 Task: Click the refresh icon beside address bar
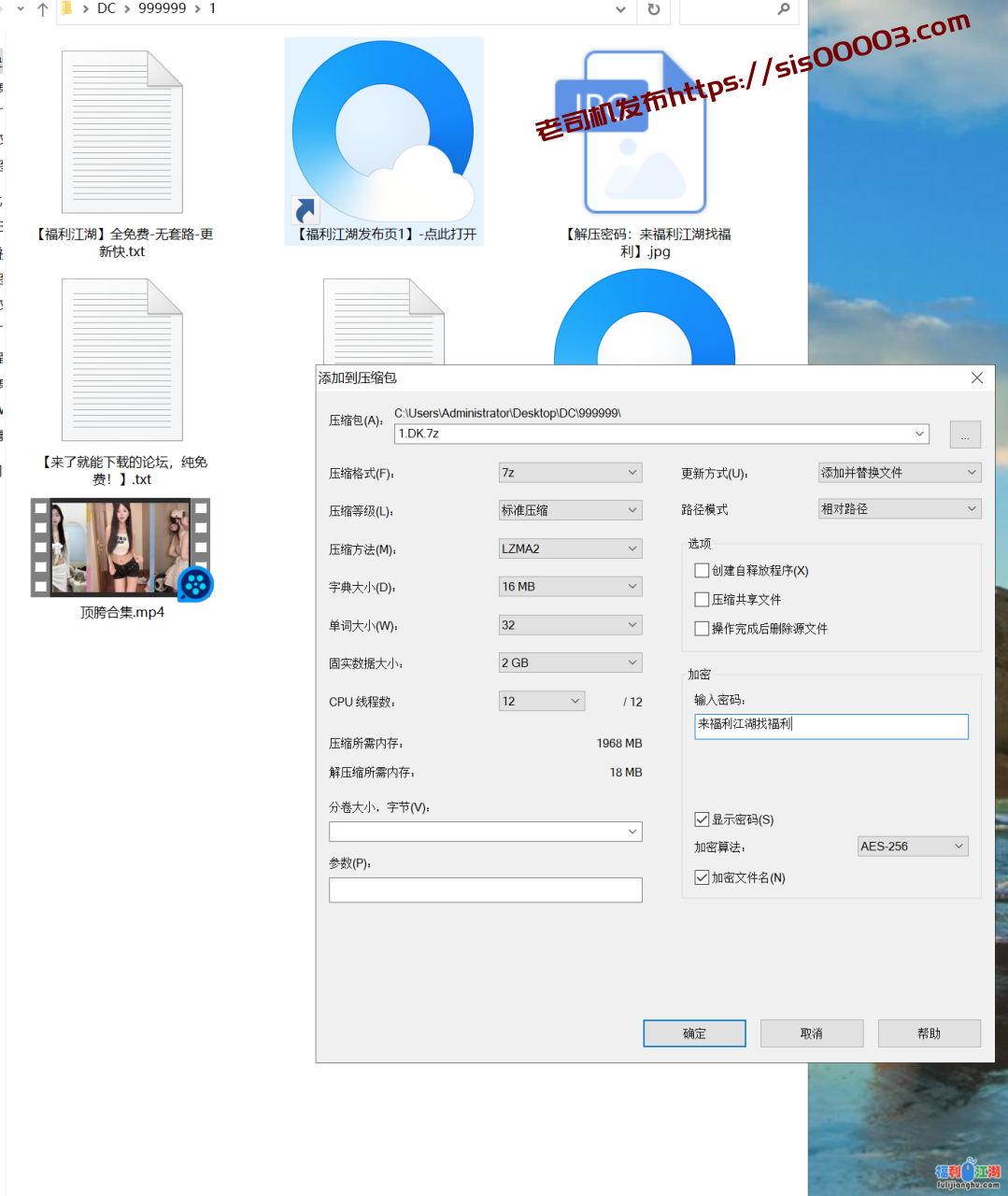click(654, 9)
